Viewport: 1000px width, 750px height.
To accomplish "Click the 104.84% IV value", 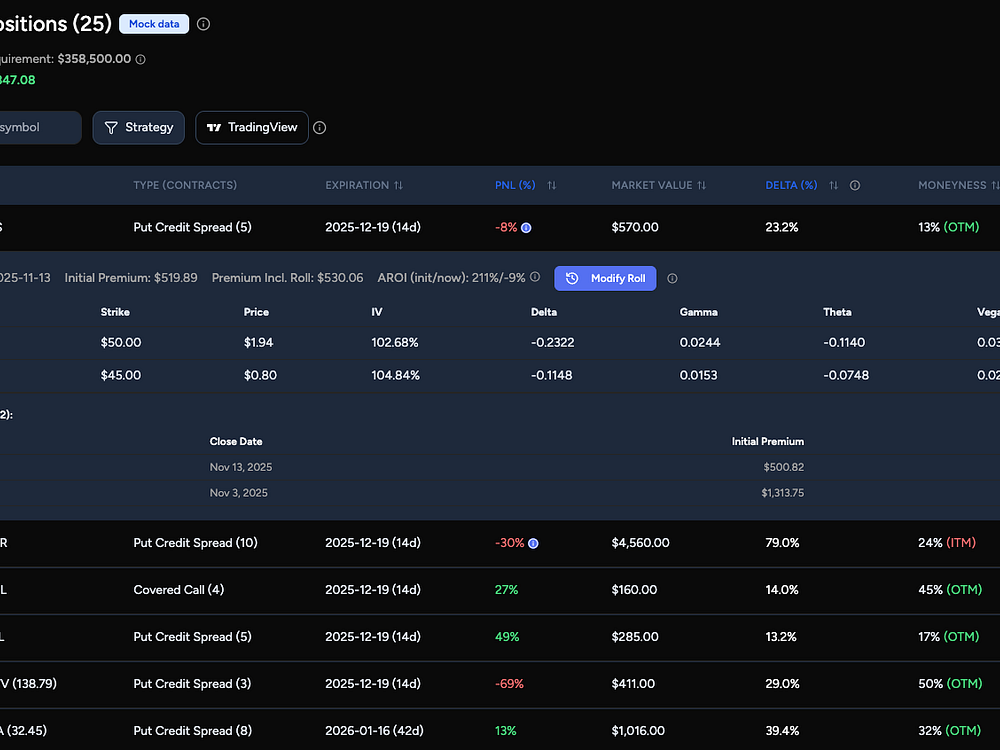I will click(395, 375).
